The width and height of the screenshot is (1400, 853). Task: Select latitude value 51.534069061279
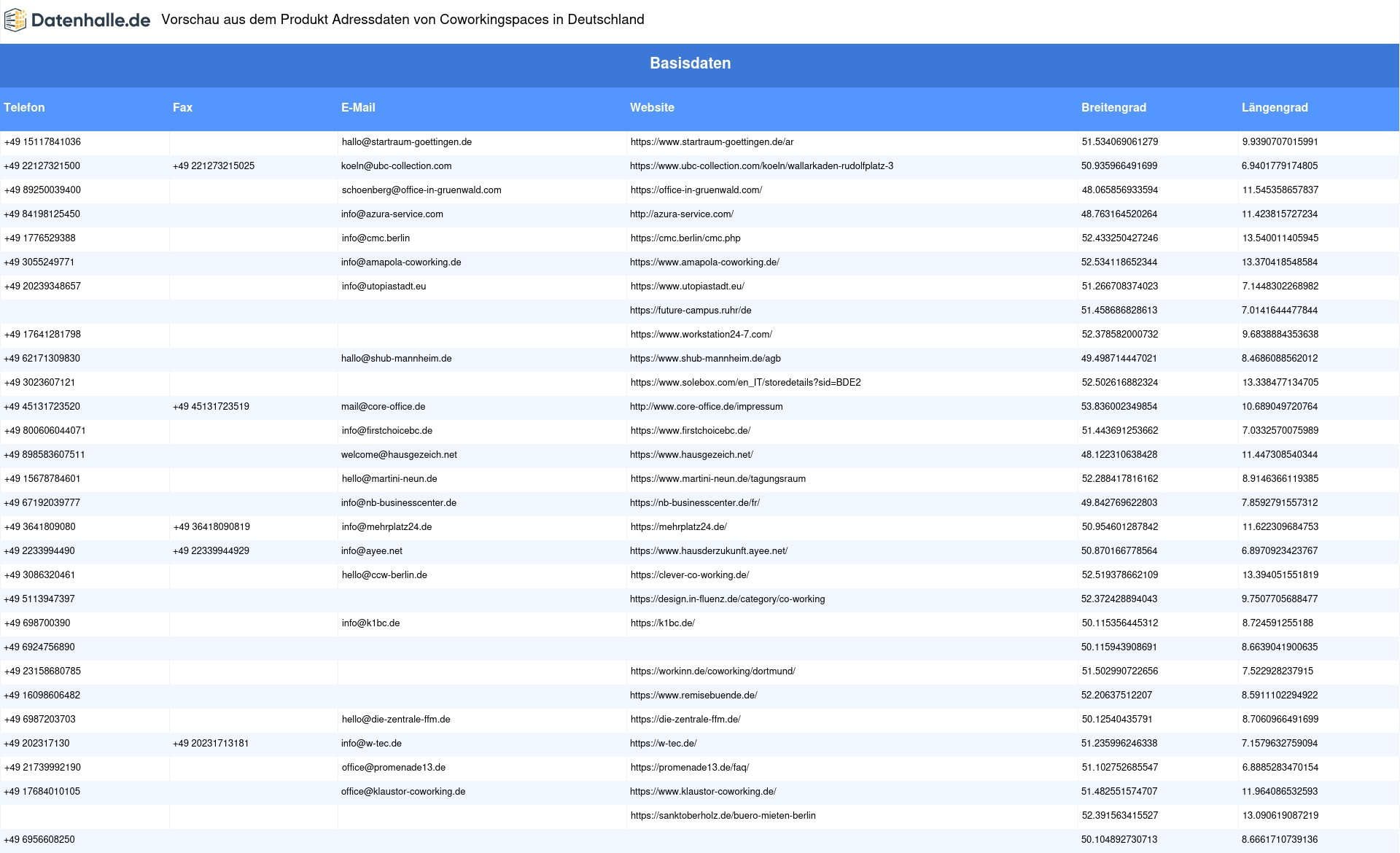(1120, 142)
